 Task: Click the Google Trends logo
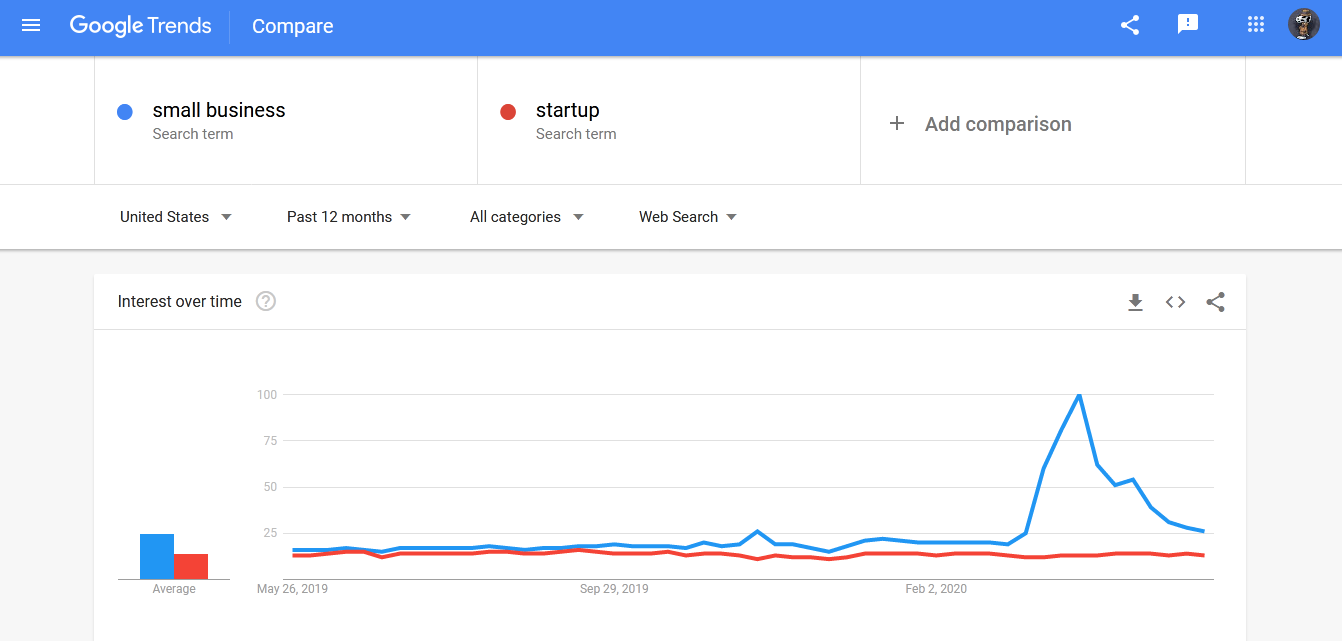click(141, 26)
